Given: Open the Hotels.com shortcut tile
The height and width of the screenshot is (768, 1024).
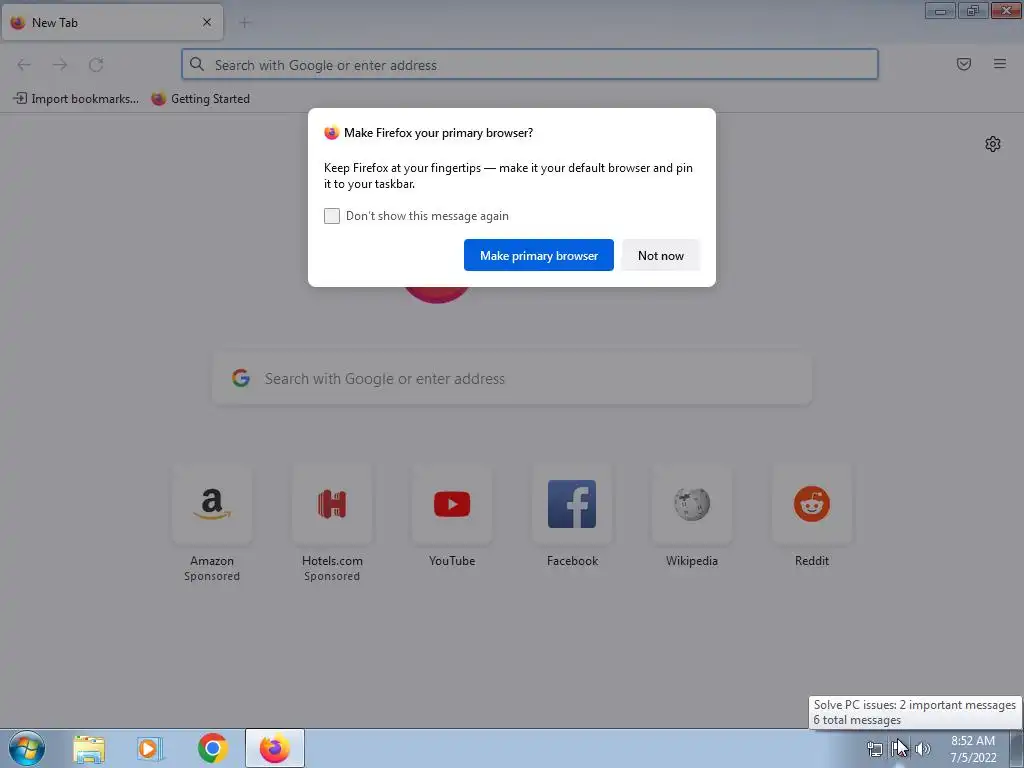Looking at the screenshot, I should click(332, 504).
